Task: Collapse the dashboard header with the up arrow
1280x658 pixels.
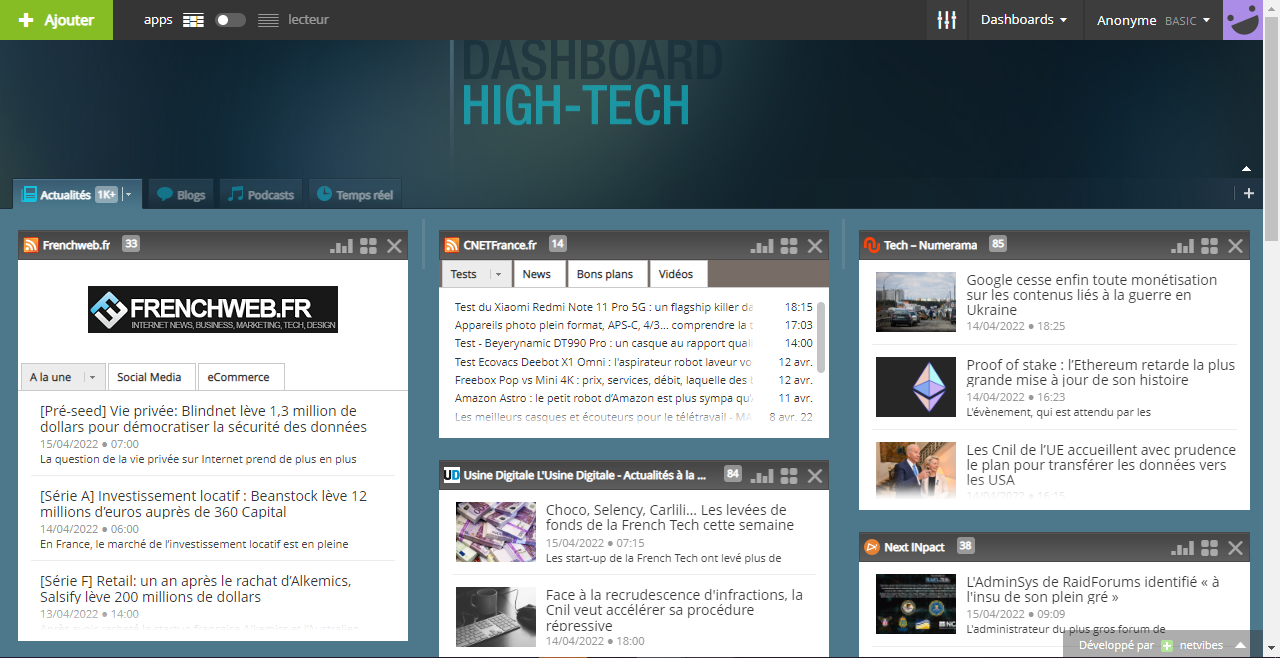Action: click(x=1246, y=169)
